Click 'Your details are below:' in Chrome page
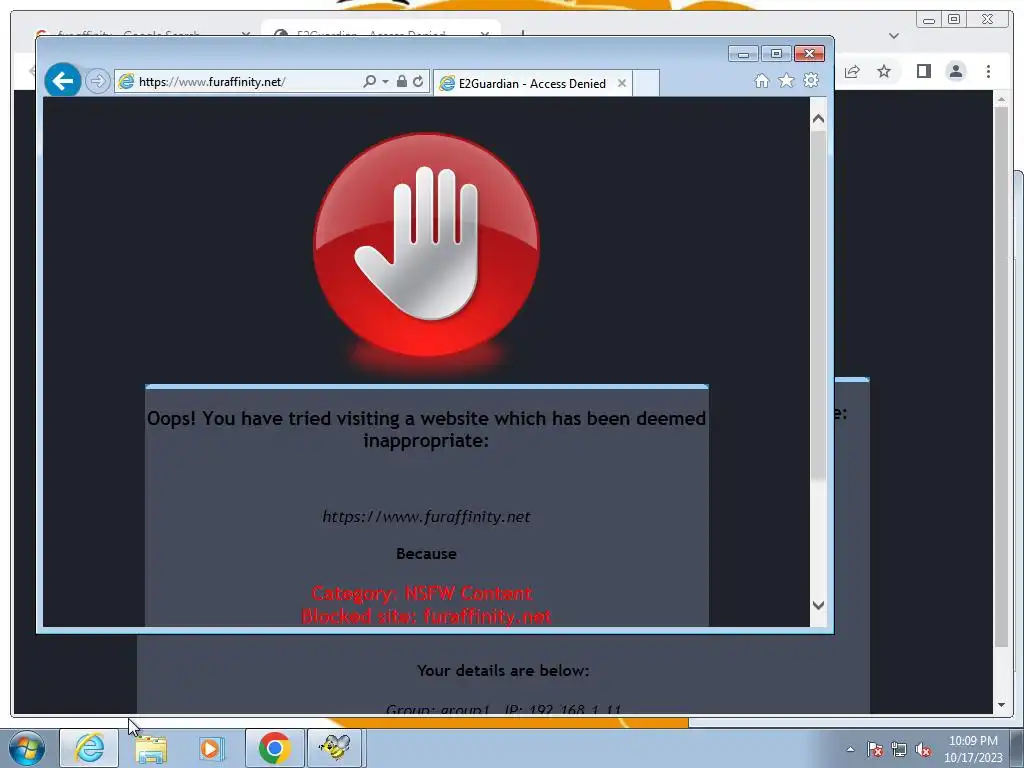 [x=503, y=671]
